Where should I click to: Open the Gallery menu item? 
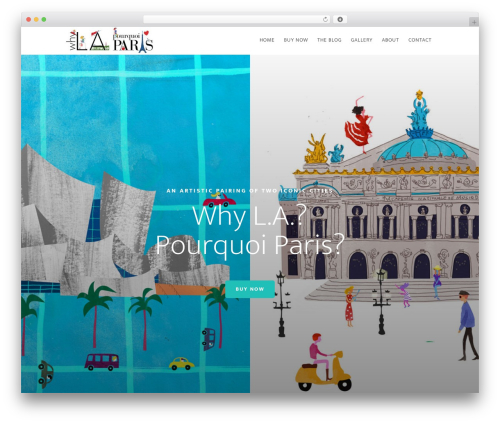(361, 40)
